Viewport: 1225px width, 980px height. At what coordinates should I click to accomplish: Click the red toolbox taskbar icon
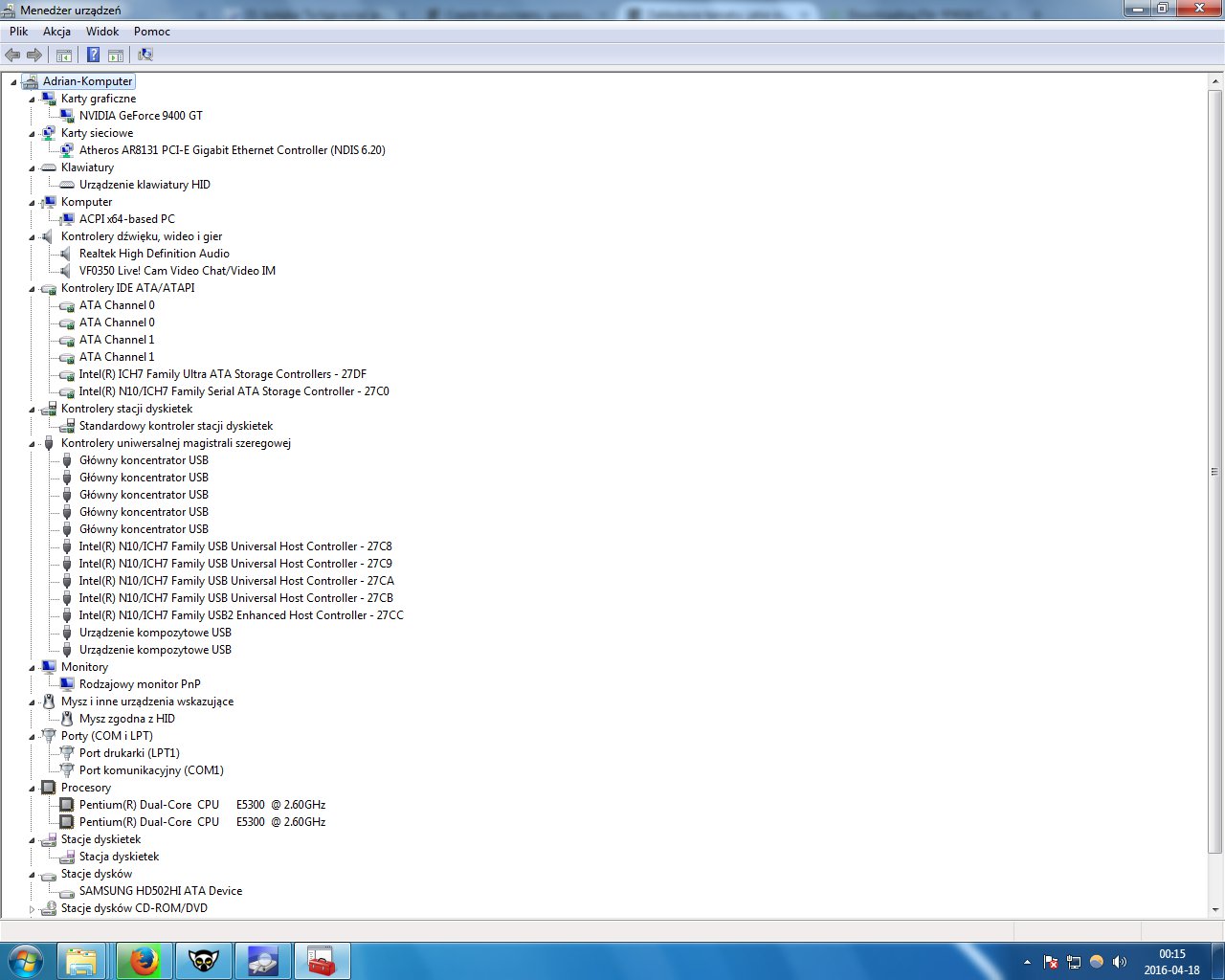[322, 961]
